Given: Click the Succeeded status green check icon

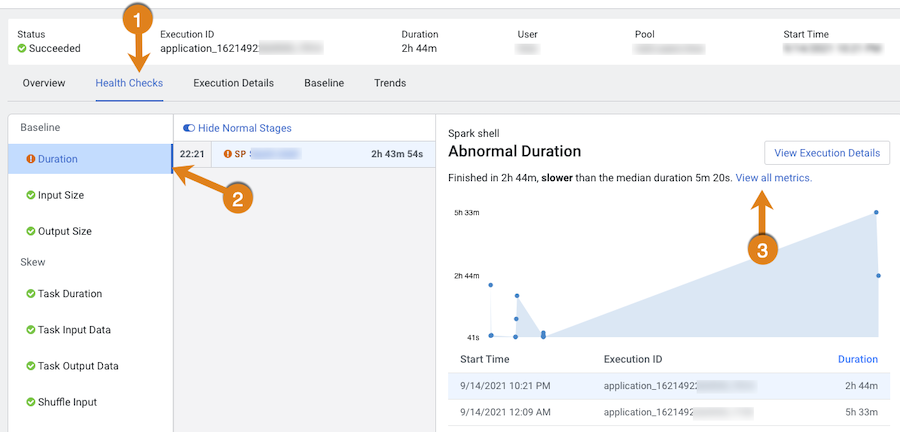Looking at the screenshot, I should [22, 49].
